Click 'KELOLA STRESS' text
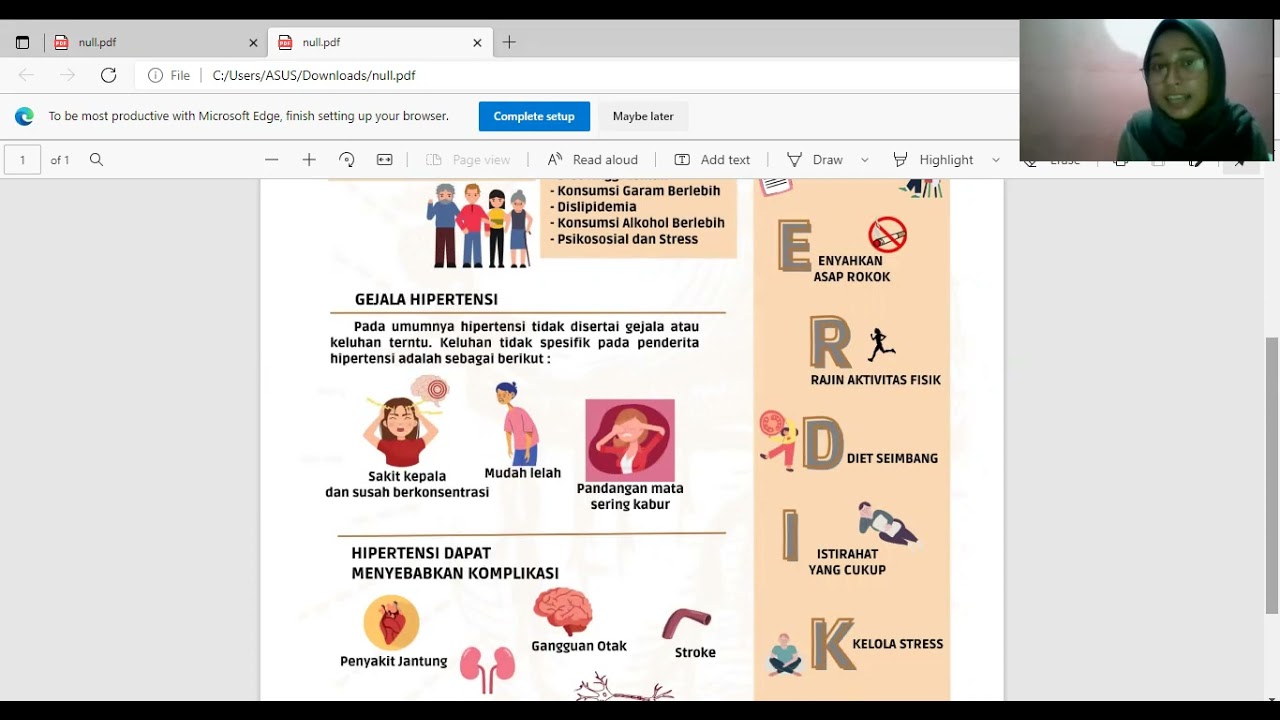 coord(898,644)
